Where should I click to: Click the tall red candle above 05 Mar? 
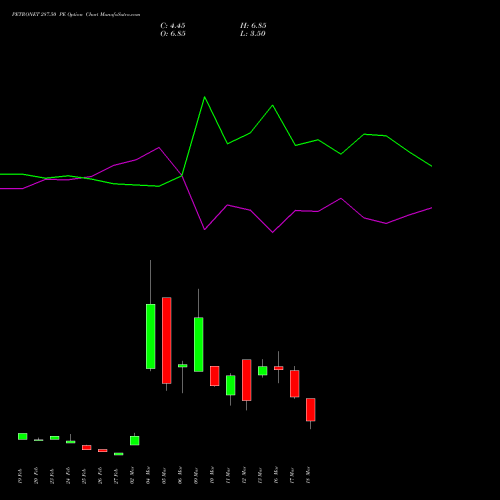pyautogui.click(x=167, y=340)
